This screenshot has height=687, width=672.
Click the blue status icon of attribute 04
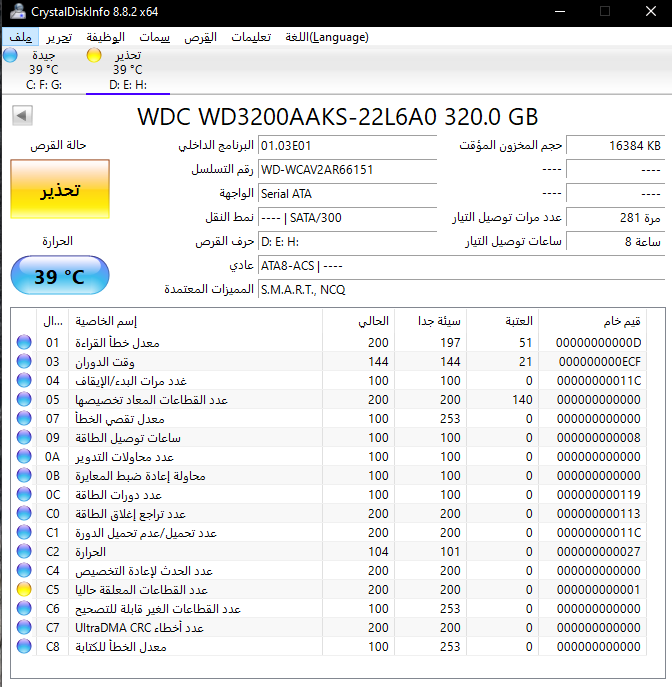pyautogui.click(x=24, y=380)
